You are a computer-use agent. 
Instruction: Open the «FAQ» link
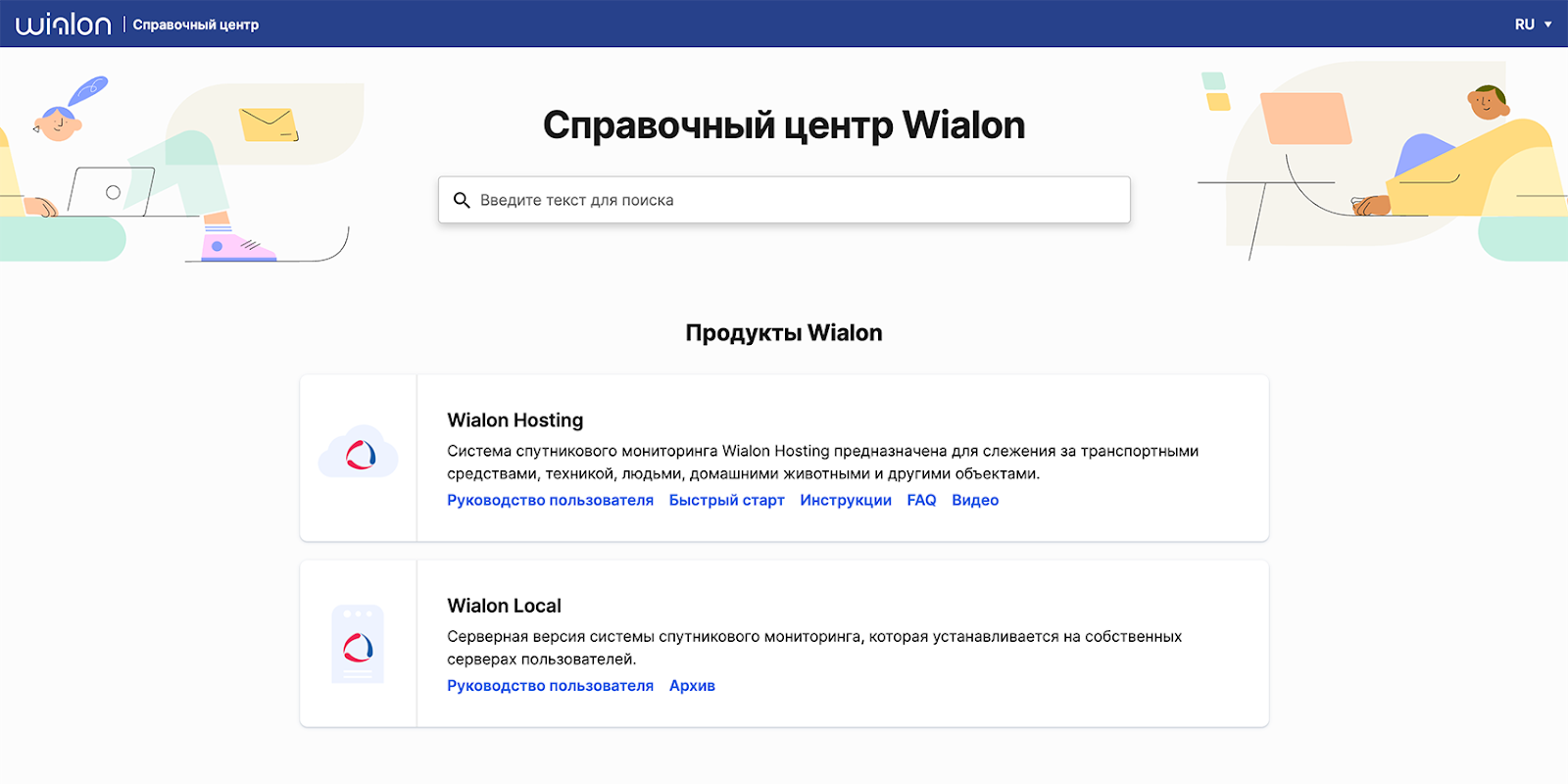[921, 500]
